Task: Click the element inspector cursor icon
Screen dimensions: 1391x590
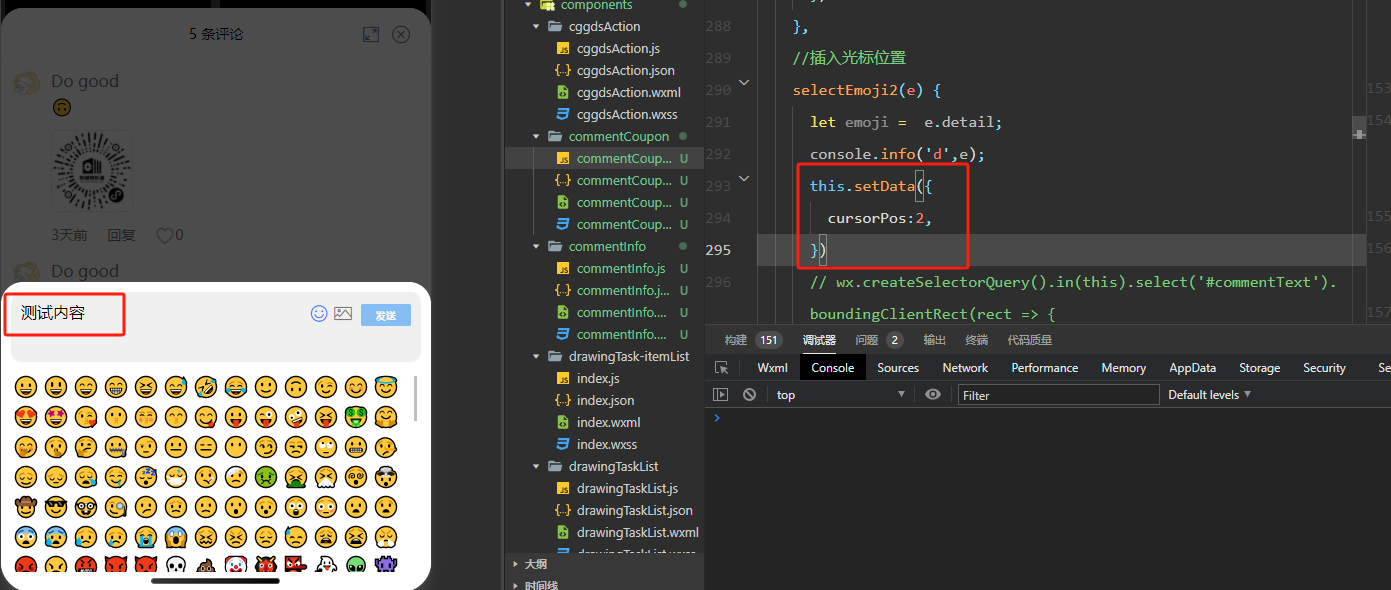Action: tap(721, 368)
